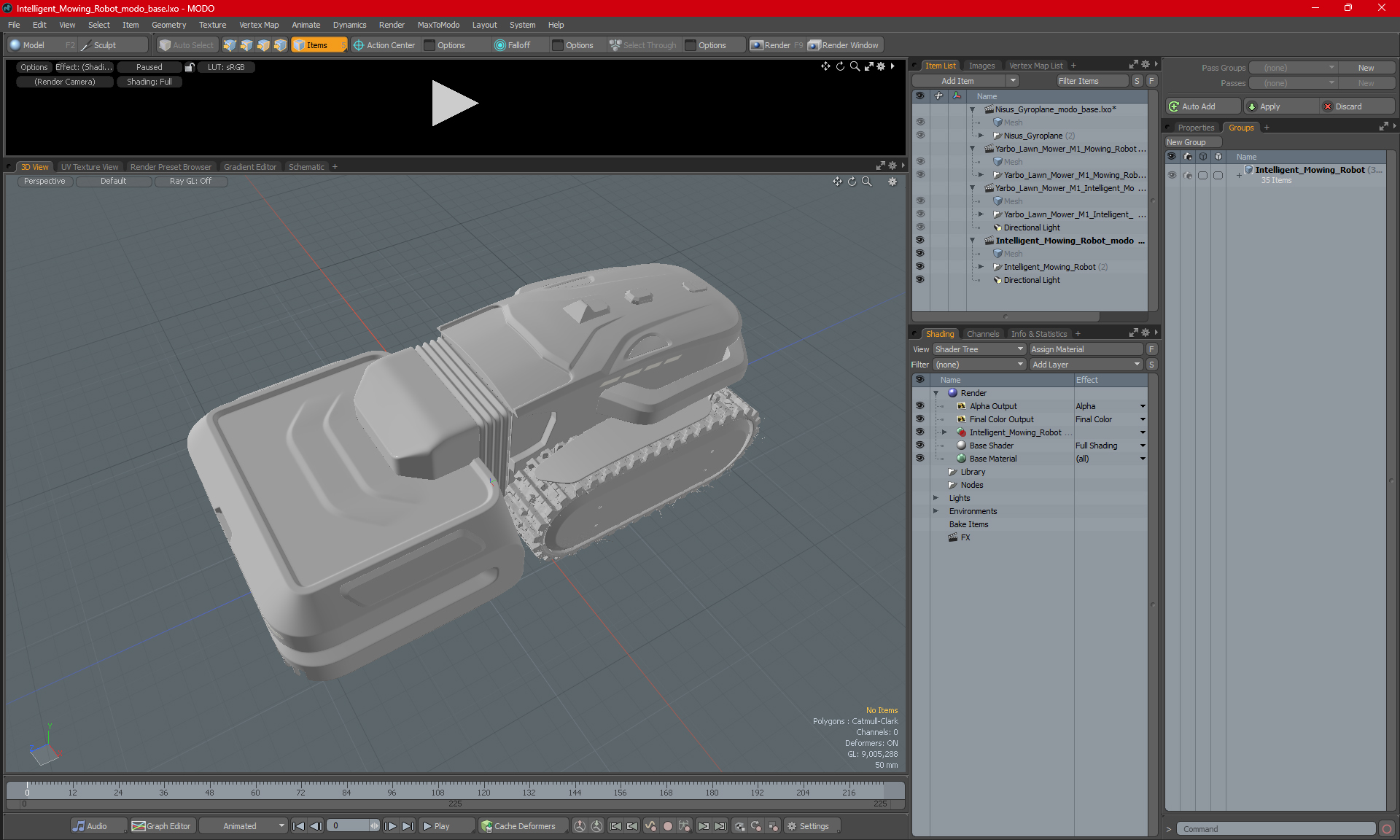Click the Auto Add button
Viewport: 1400px width, 840px height.
pyautogui.click(x=1203, y=106)
